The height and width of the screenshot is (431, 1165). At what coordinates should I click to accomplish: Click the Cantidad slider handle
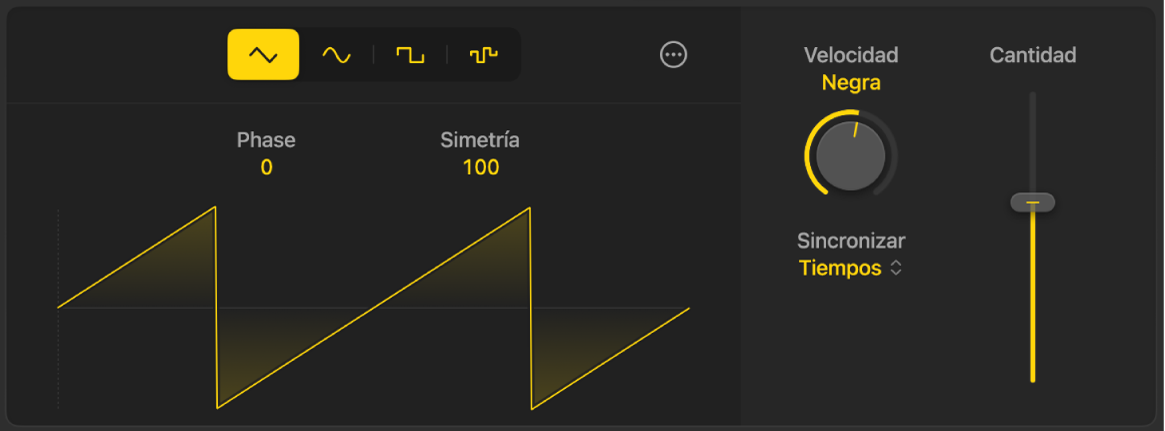point(1032,203)
